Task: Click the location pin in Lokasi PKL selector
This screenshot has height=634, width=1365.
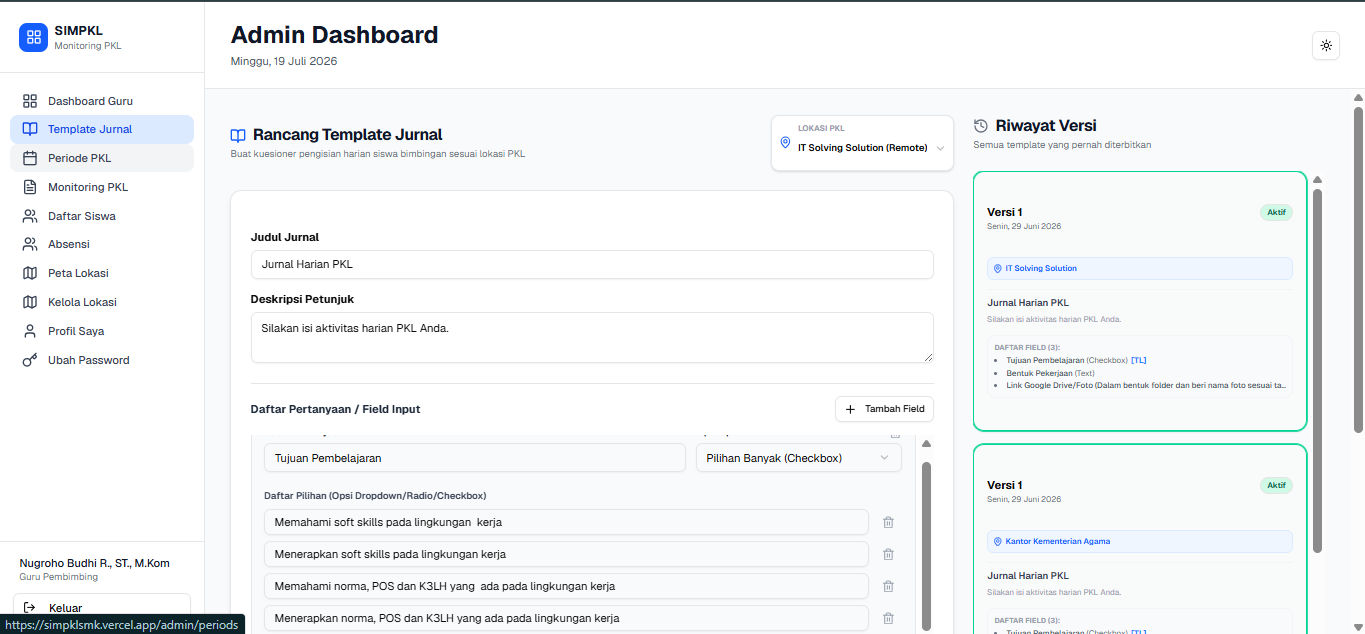Action: (x=785, y=143)
